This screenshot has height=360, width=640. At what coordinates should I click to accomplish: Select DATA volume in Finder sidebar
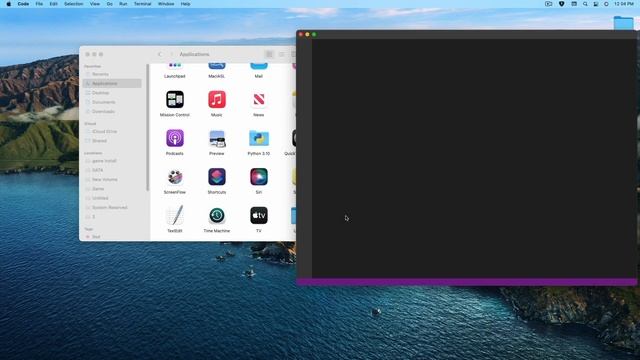click(x=112, y=170)
